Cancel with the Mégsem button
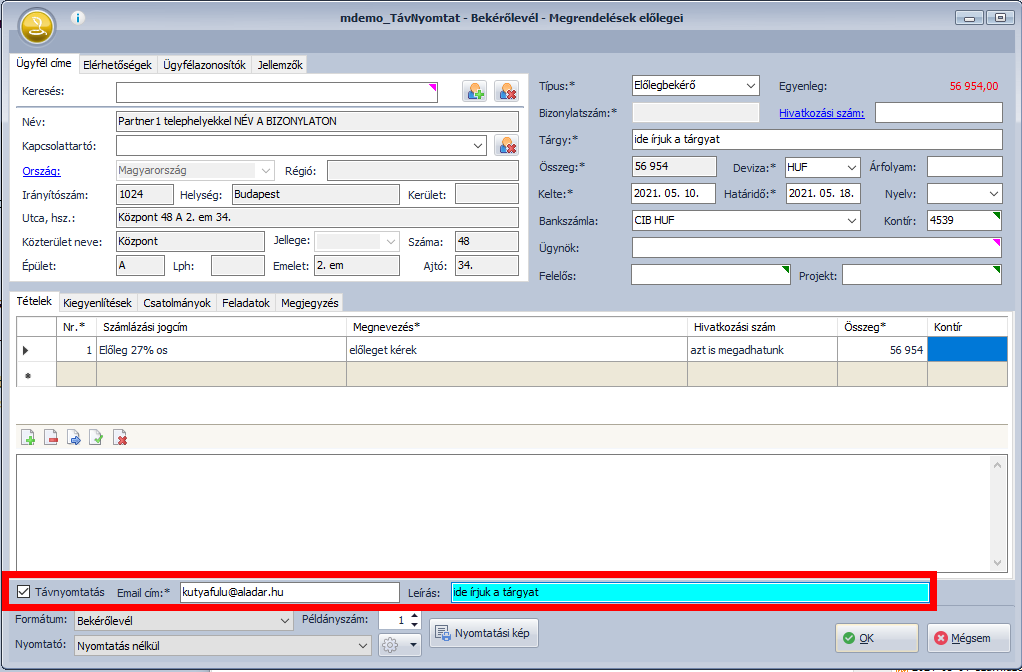 [969, 638]
